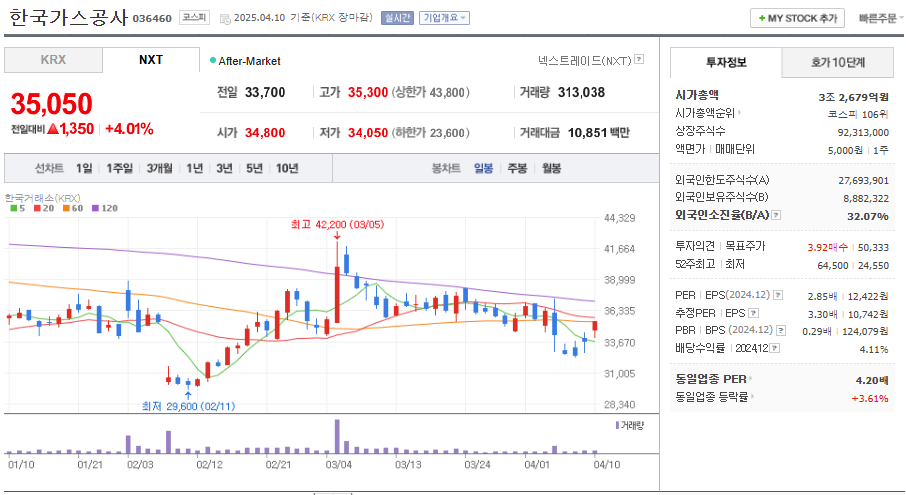Select 3년 line chart period
The image size is (906, 495).
click(224, 168)
